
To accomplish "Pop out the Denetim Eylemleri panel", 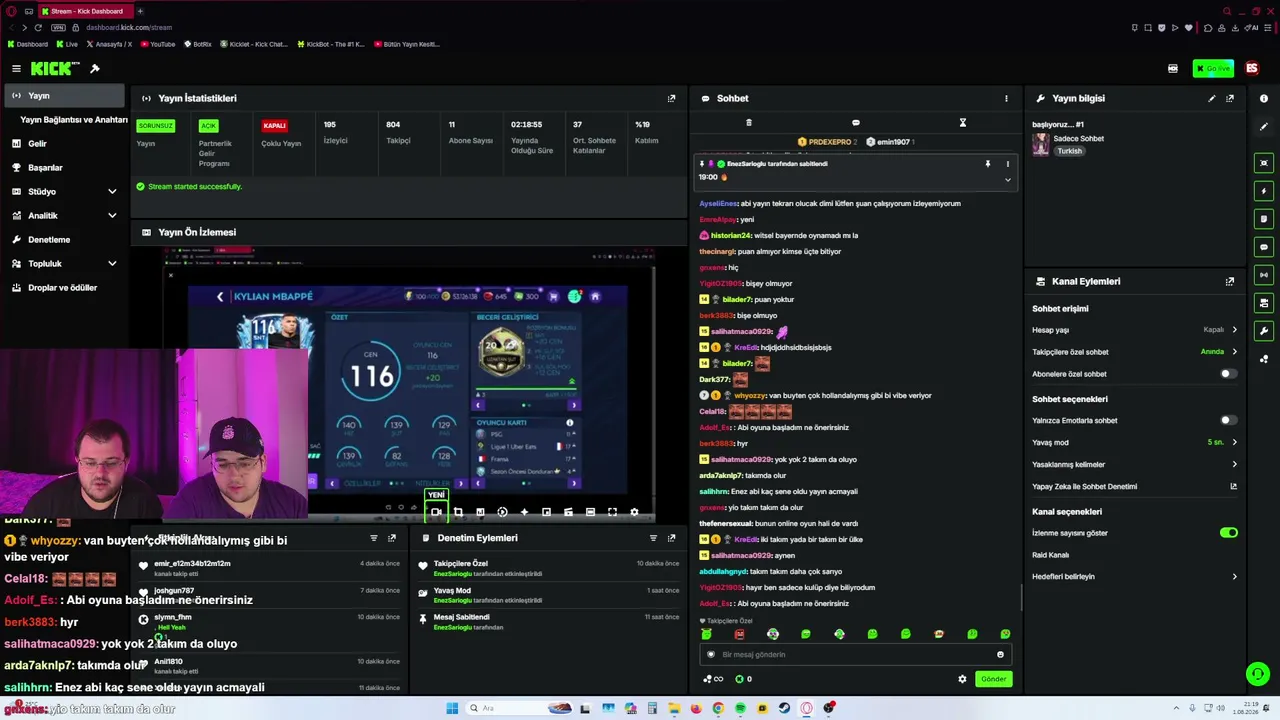I will [671, 538].
